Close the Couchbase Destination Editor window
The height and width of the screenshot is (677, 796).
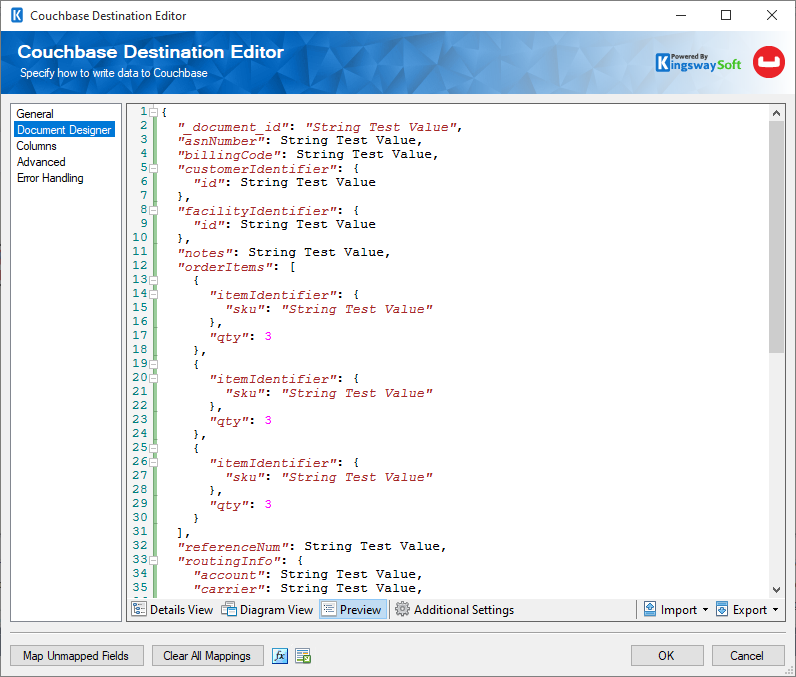pos(772,15)
